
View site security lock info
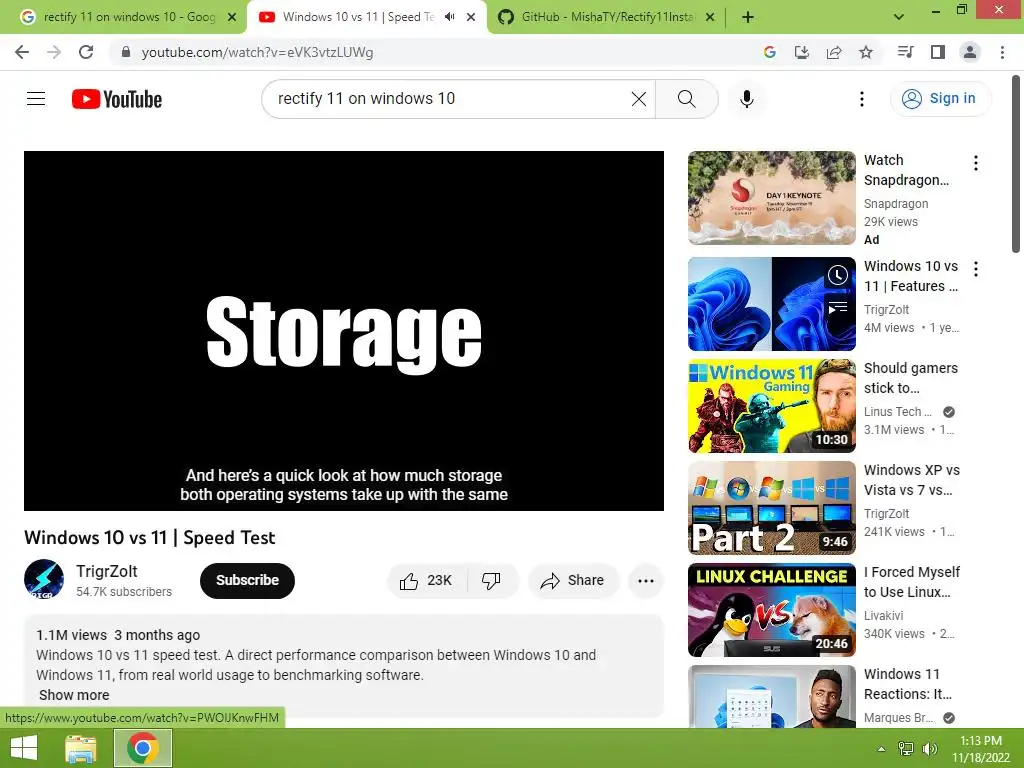pos(126,52)
